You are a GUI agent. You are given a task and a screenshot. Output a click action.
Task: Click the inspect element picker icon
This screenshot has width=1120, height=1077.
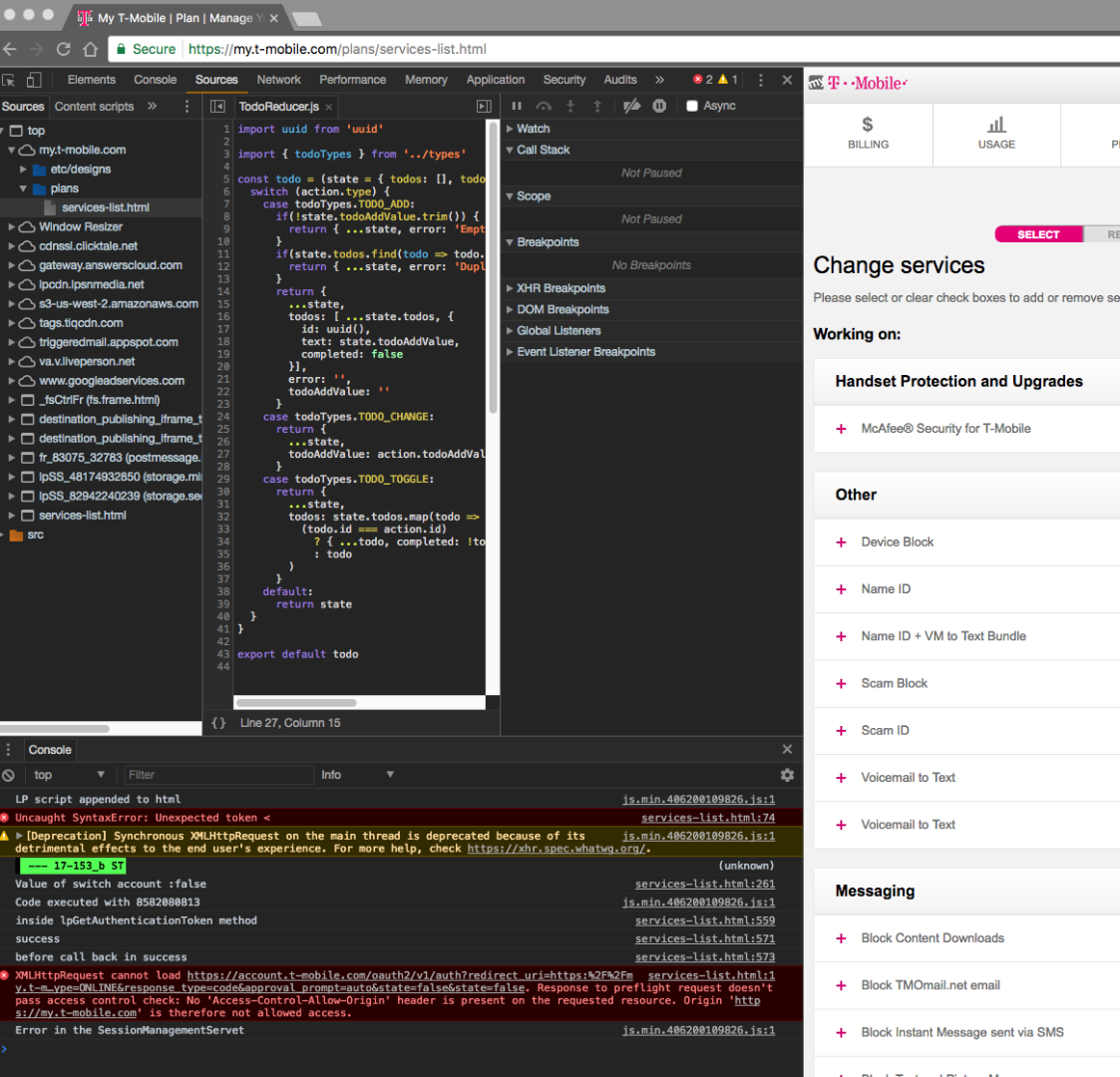tap(9, 80)
